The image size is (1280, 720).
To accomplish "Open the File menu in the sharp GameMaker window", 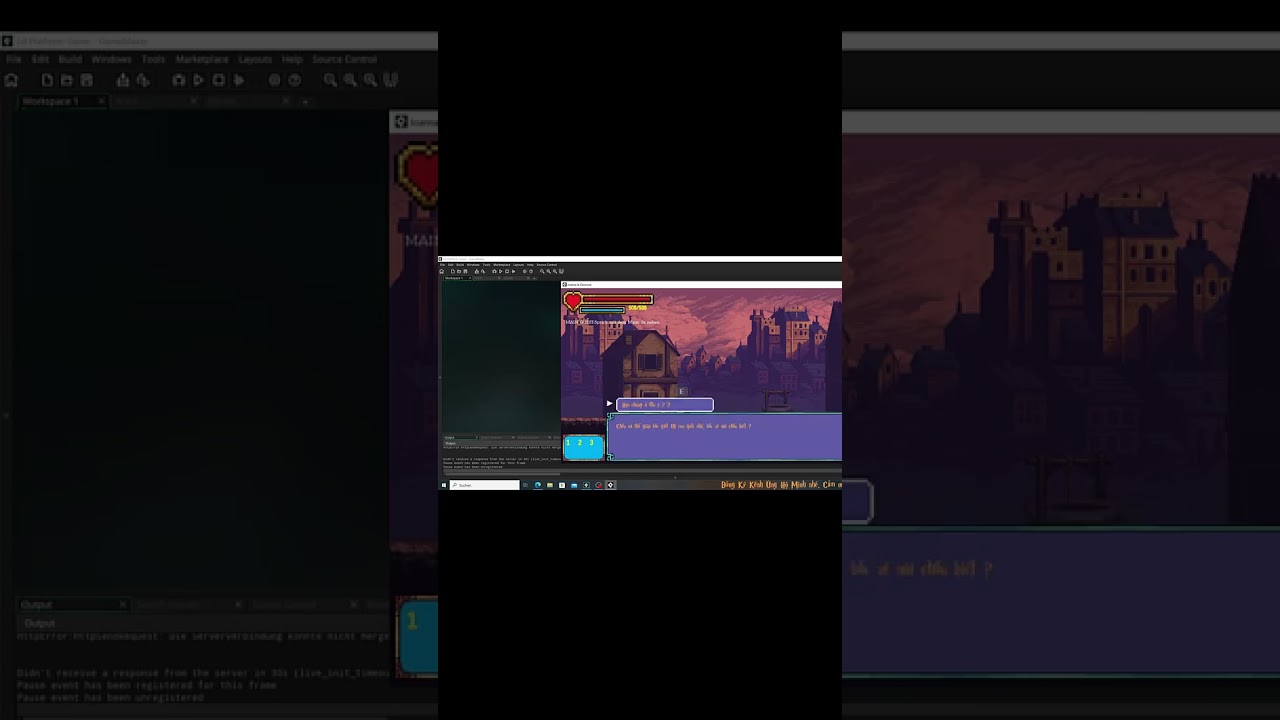I will click(x=442, y=265).
